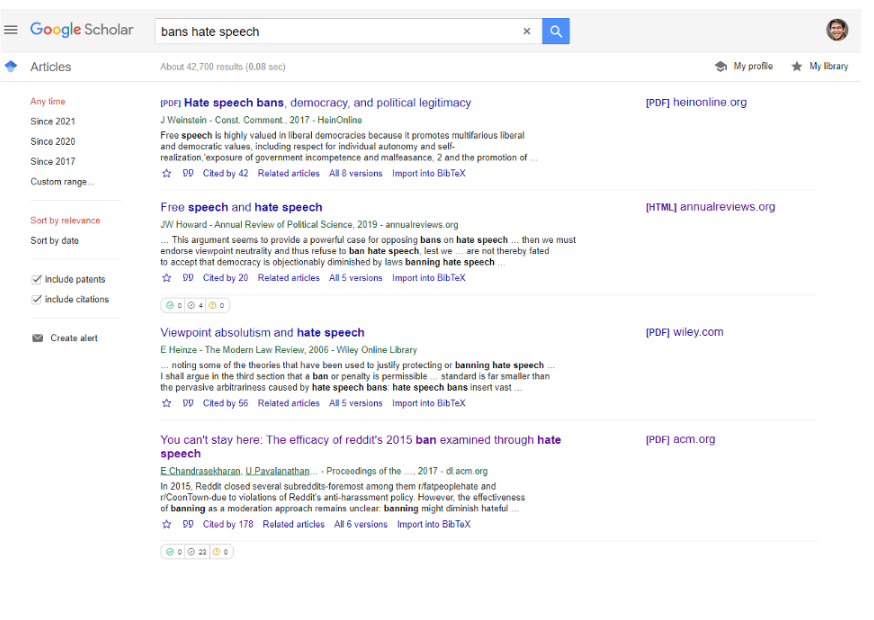This screenshot has width=874, height=620.
Task: Toggle the 'include patents' checkbox
Action: pyautogui.click(x=37, y=280)
